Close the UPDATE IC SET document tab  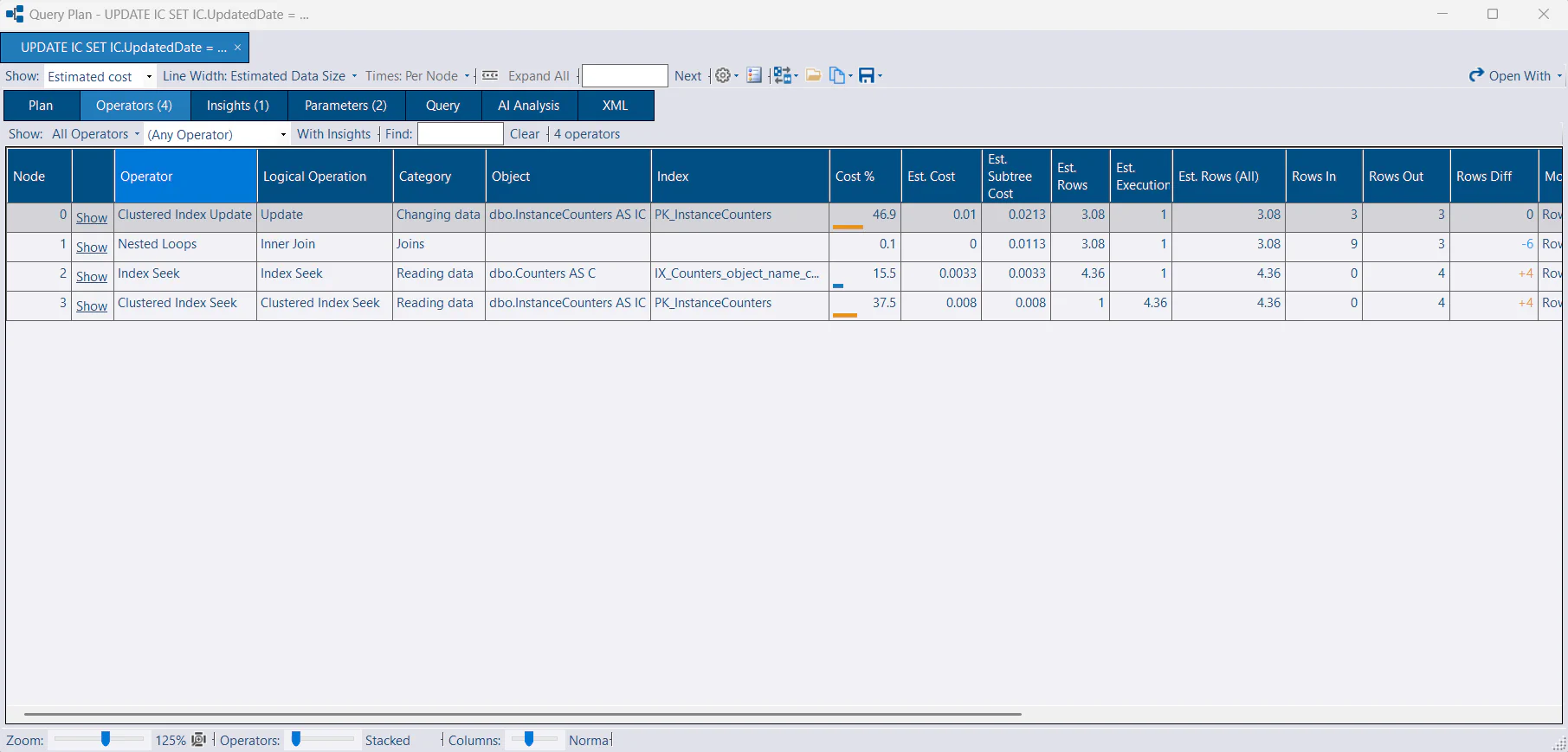237,48
